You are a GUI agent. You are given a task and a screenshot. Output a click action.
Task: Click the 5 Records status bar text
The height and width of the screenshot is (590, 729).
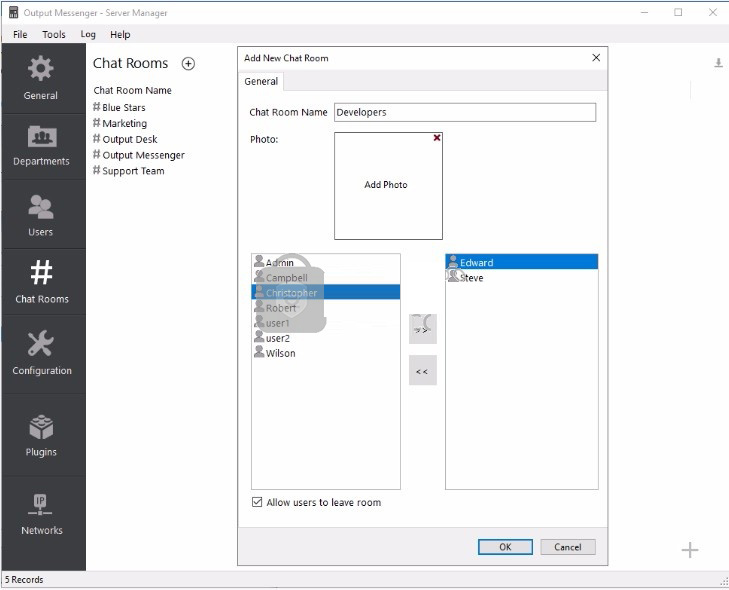pos(24,580)
